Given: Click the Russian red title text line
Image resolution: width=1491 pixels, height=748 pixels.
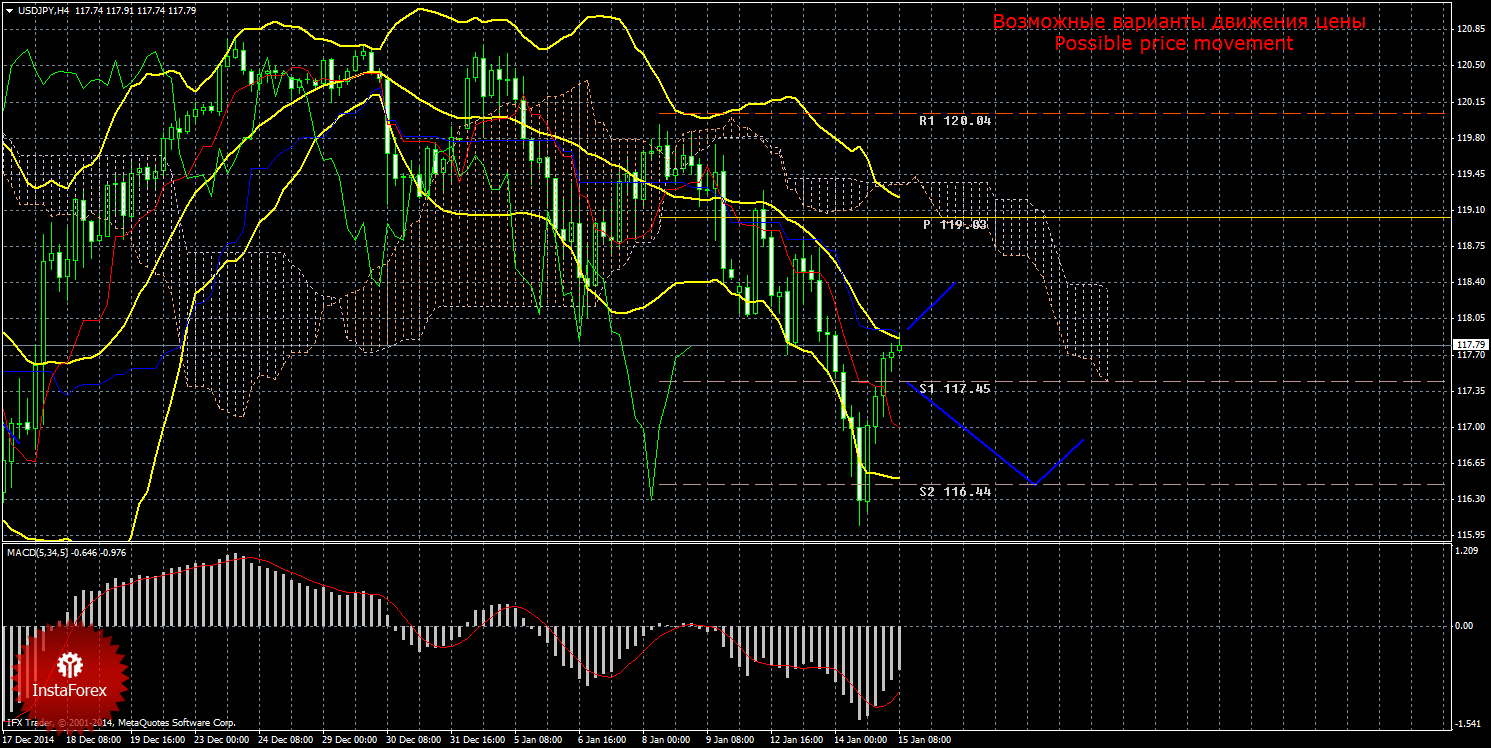Looking at the screenshot, I should pos(1178,22).
